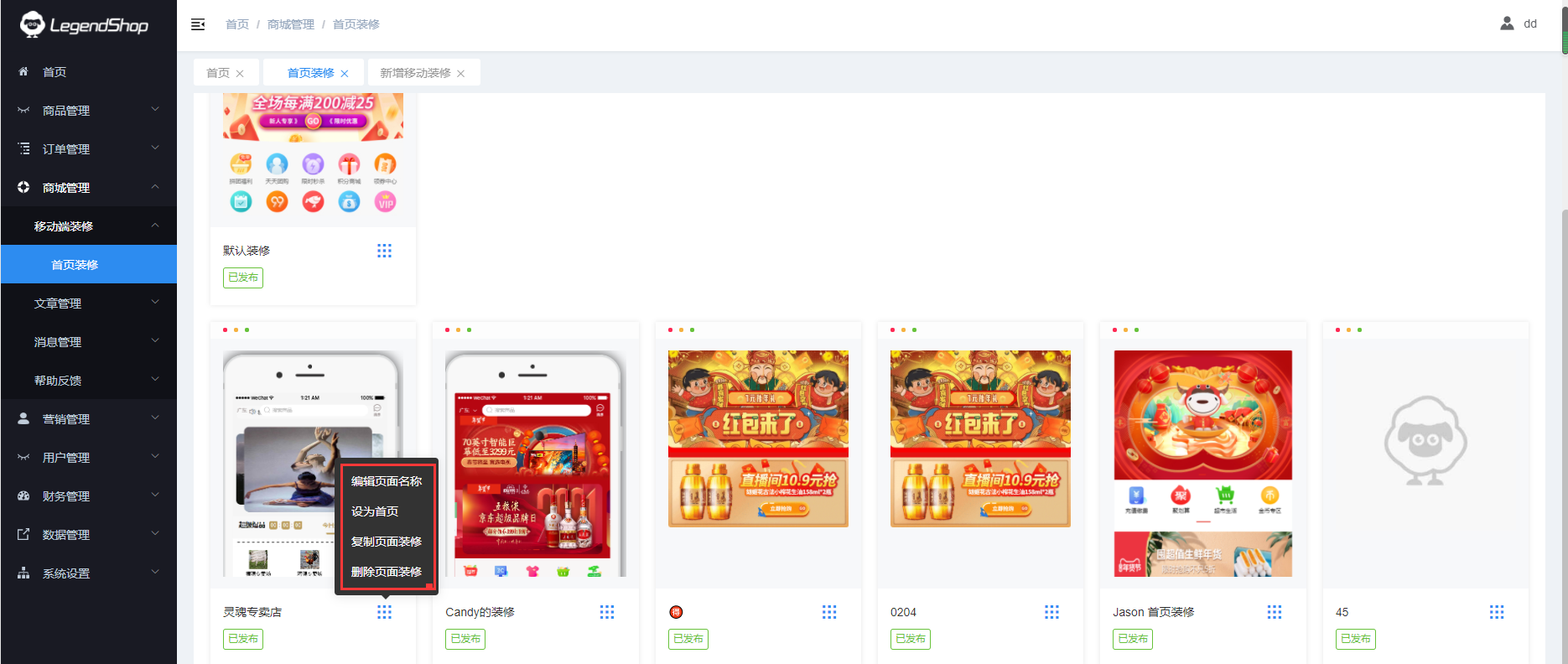Go to 商城管理 breadcrumb link

(291, 24)
